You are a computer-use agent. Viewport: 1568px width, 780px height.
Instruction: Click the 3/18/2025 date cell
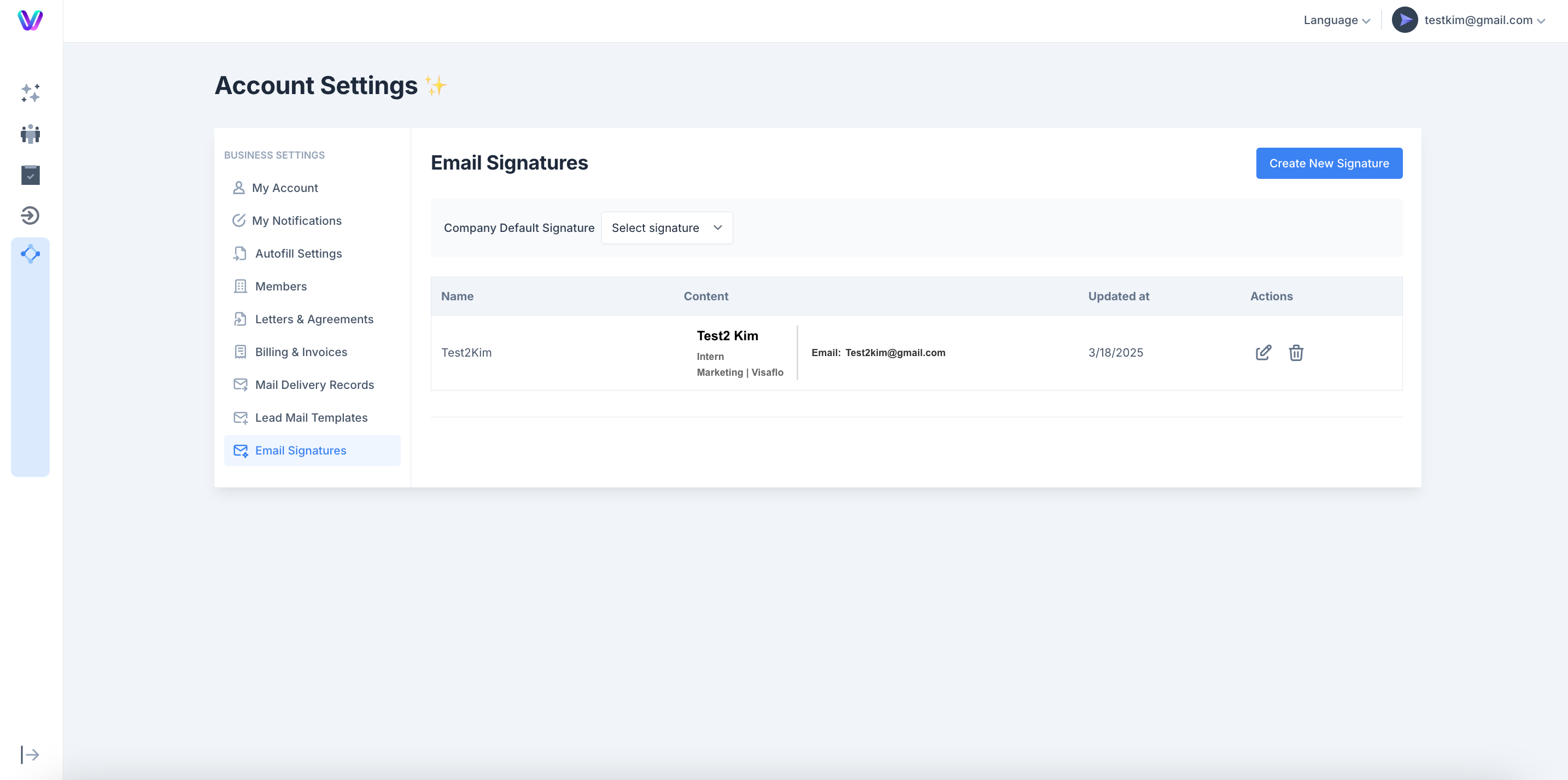click(1115, 353)
